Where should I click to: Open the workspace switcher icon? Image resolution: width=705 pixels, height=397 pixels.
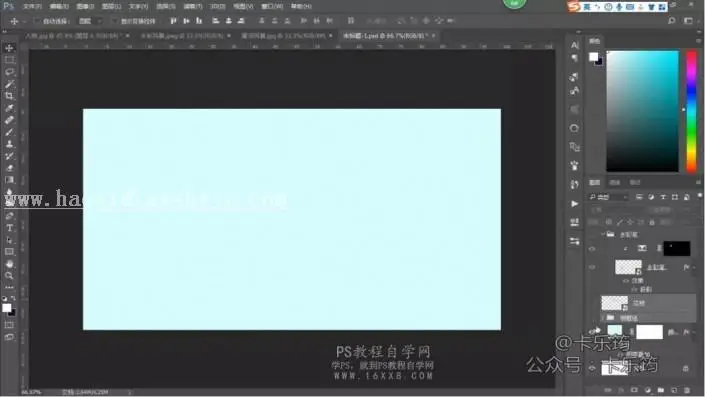(x=688, y=21)
